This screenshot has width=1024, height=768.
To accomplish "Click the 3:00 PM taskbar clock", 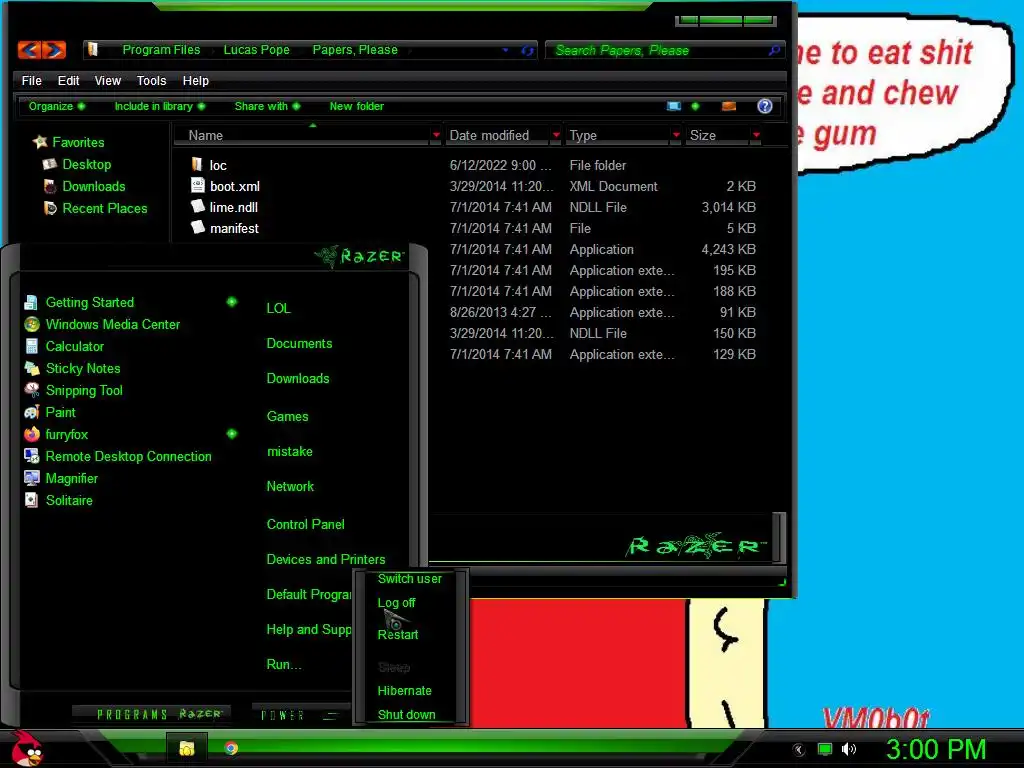I will [x=936, y=749].
